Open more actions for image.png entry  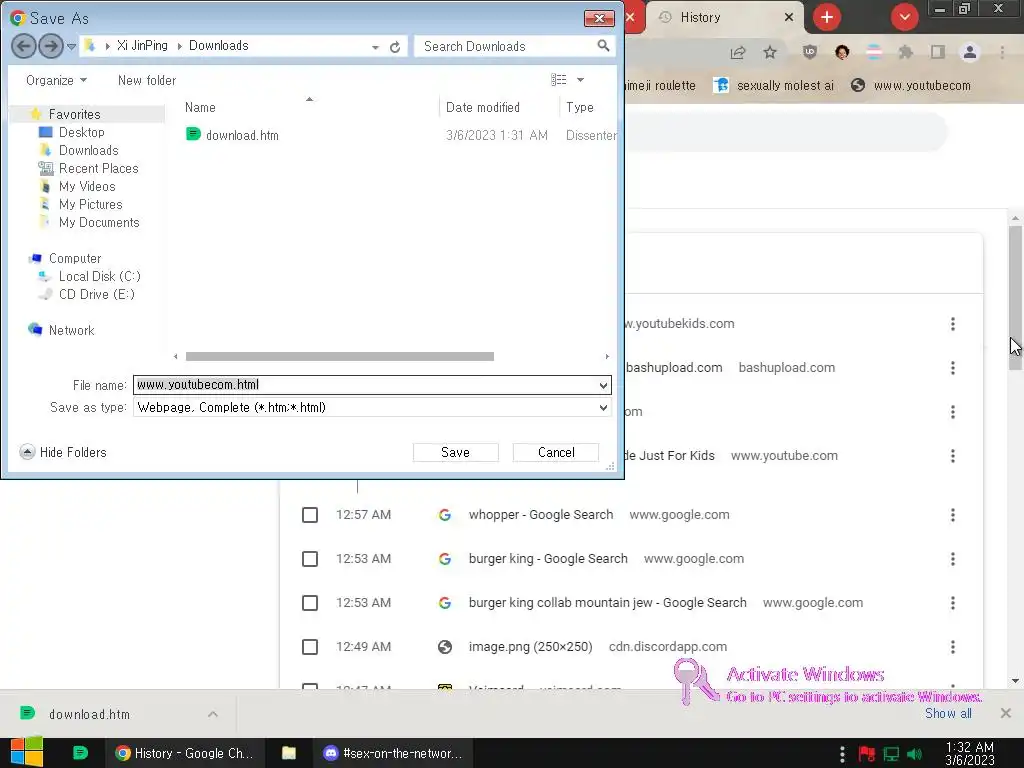[953, 647]
